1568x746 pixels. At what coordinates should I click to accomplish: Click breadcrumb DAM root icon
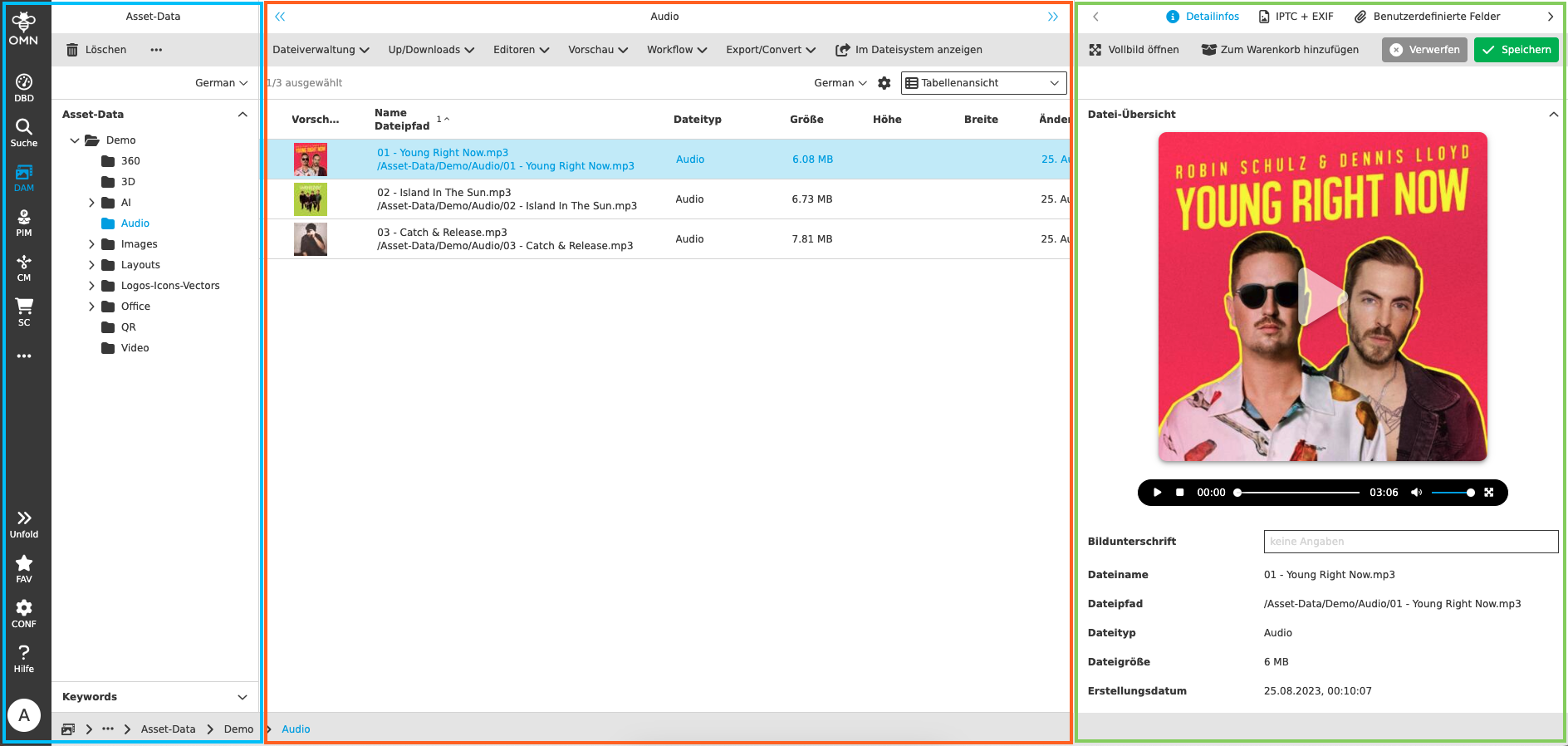68,729
